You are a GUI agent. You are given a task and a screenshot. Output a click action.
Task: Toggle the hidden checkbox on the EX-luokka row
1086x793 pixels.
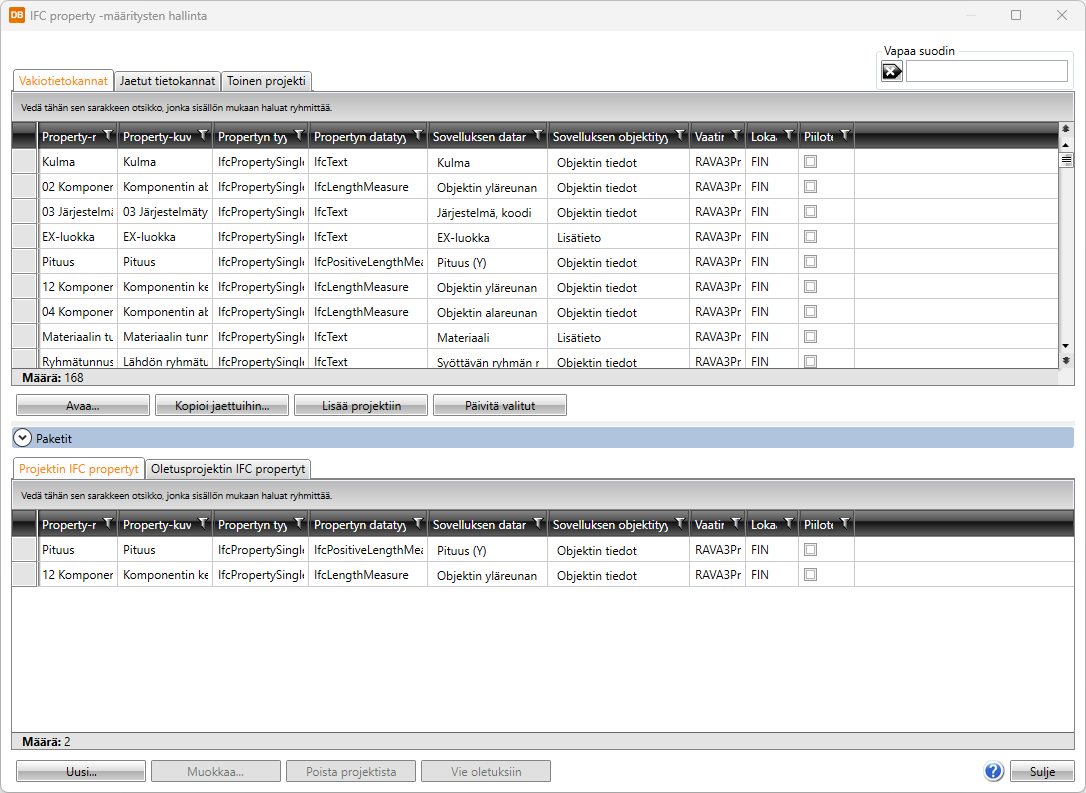click(x=810, y=237)
